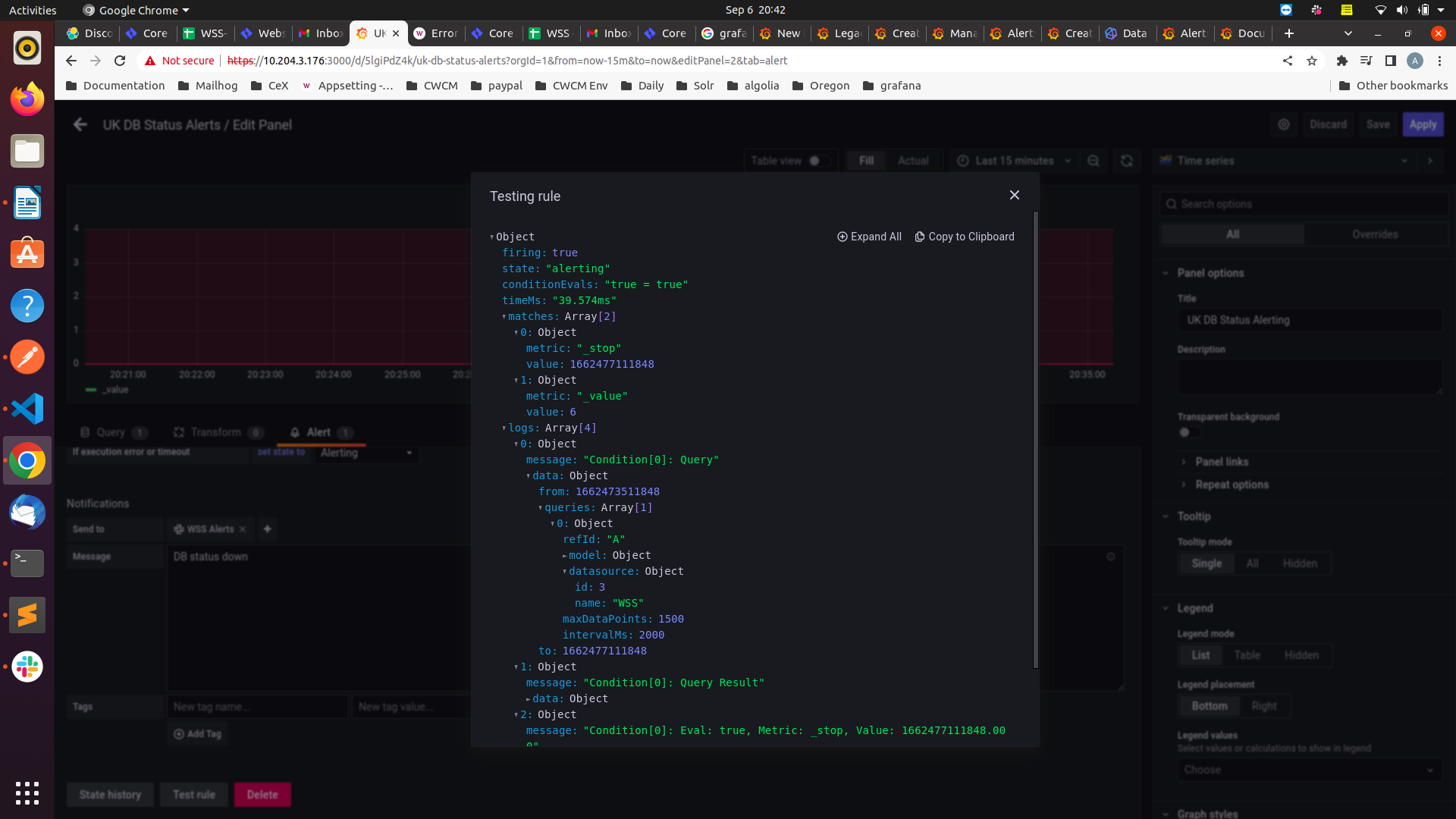Expand the model object node
The height and width of the screenshot is (819, 1456).
click(564, 556)
